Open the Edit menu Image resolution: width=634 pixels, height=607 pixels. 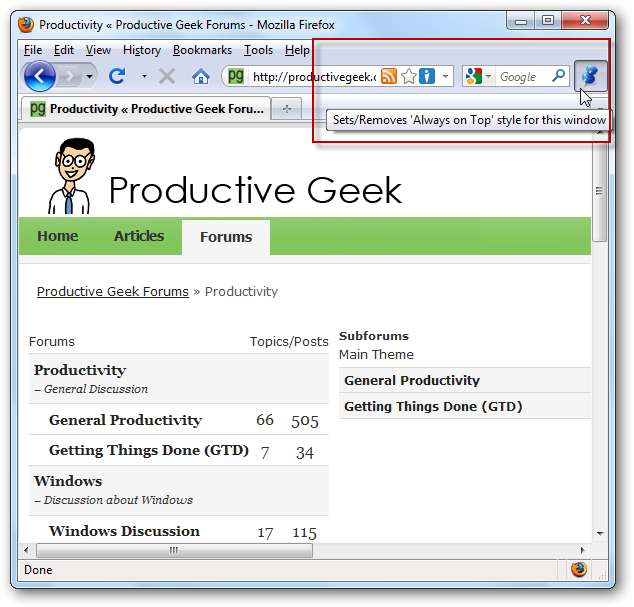point(63,50)
